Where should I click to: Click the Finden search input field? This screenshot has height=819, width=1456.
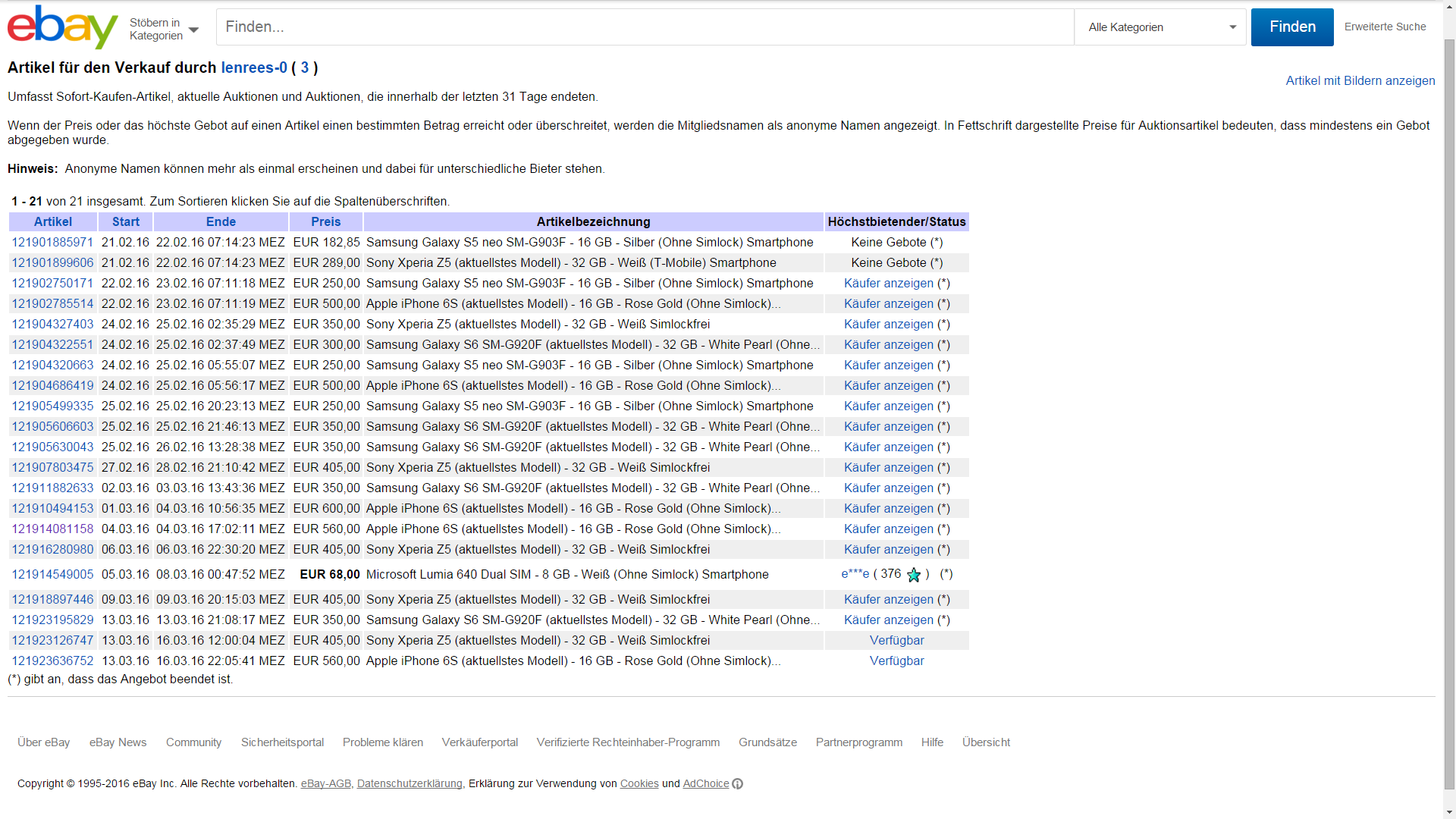(x=645, y=27)
